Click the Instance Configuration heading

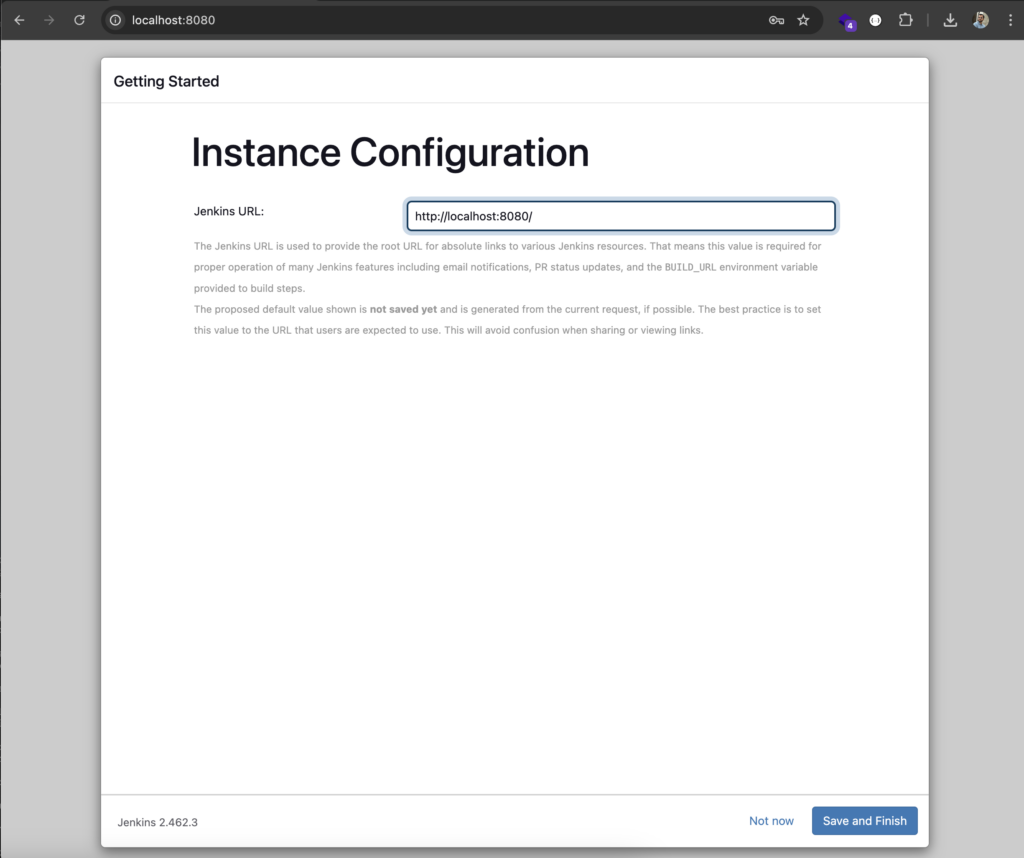(390, 153)
